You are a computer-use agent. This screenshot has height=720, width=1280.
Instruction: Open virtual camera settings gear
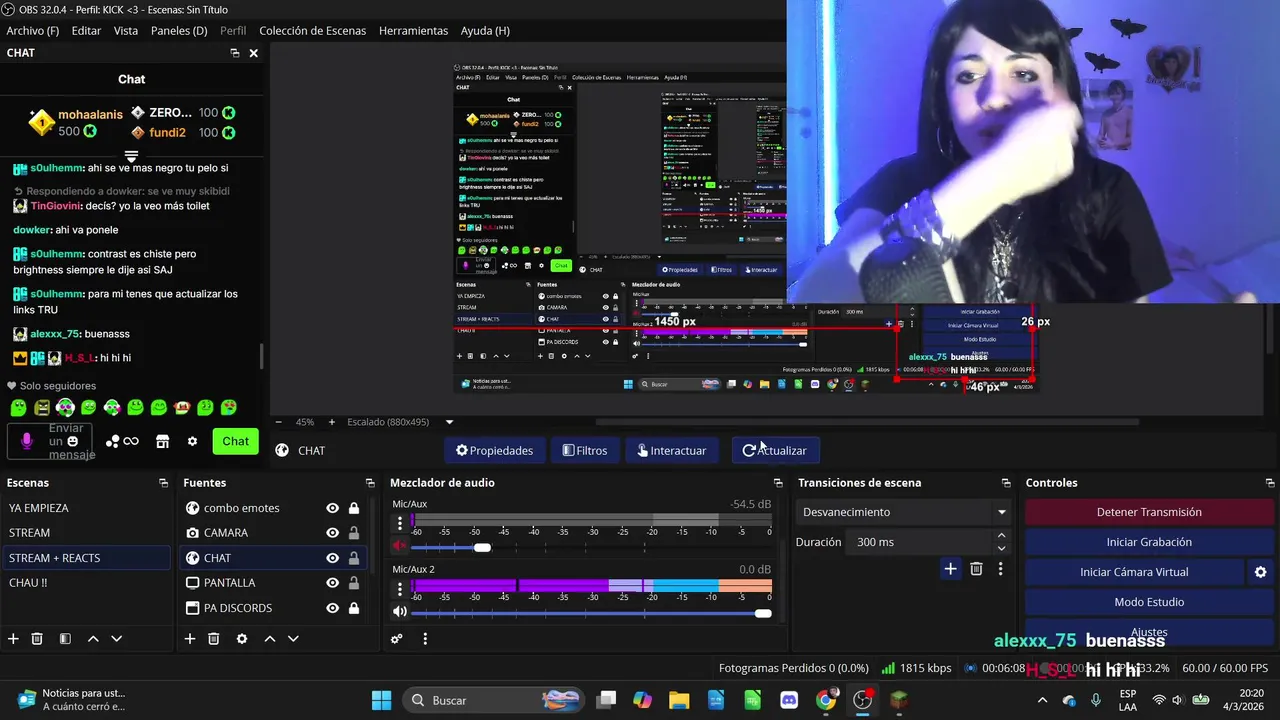tap(1260, 572)
